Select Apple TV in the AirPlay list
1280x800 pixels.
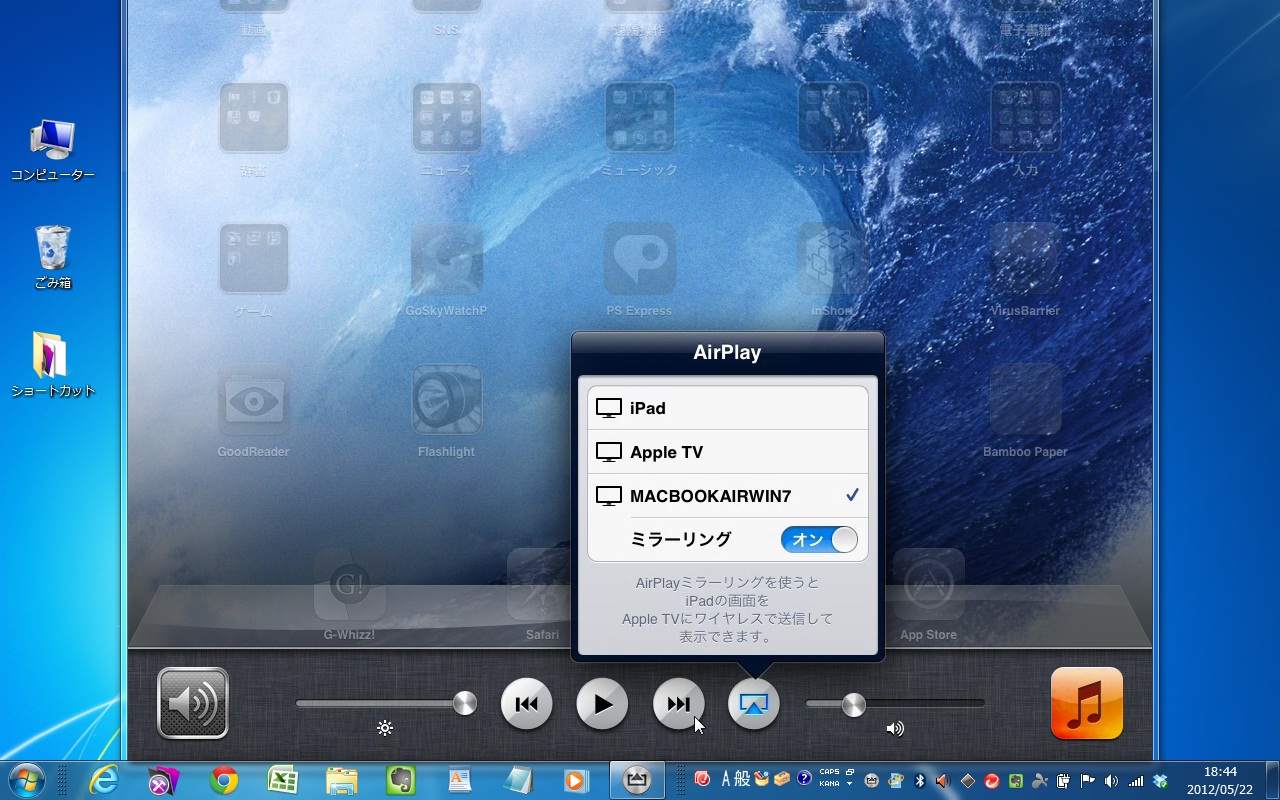tap(727, 451)
